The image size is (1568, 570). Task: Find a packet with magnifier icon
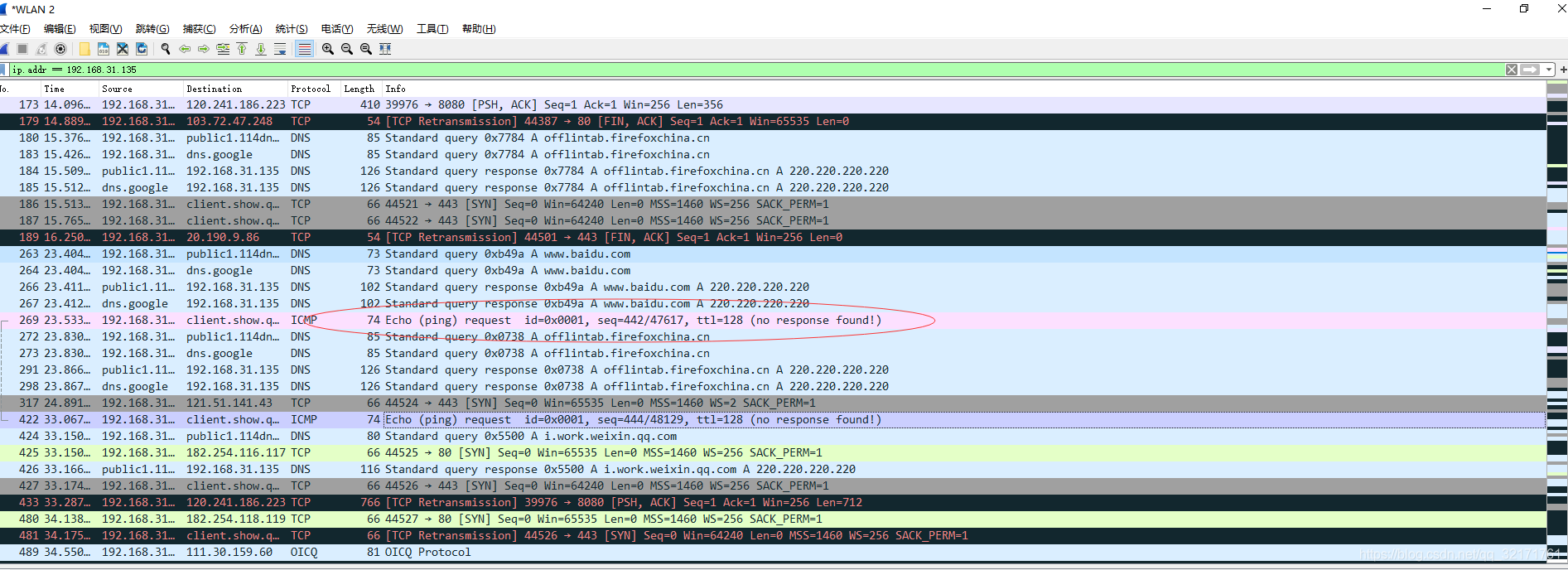(166, 49)
